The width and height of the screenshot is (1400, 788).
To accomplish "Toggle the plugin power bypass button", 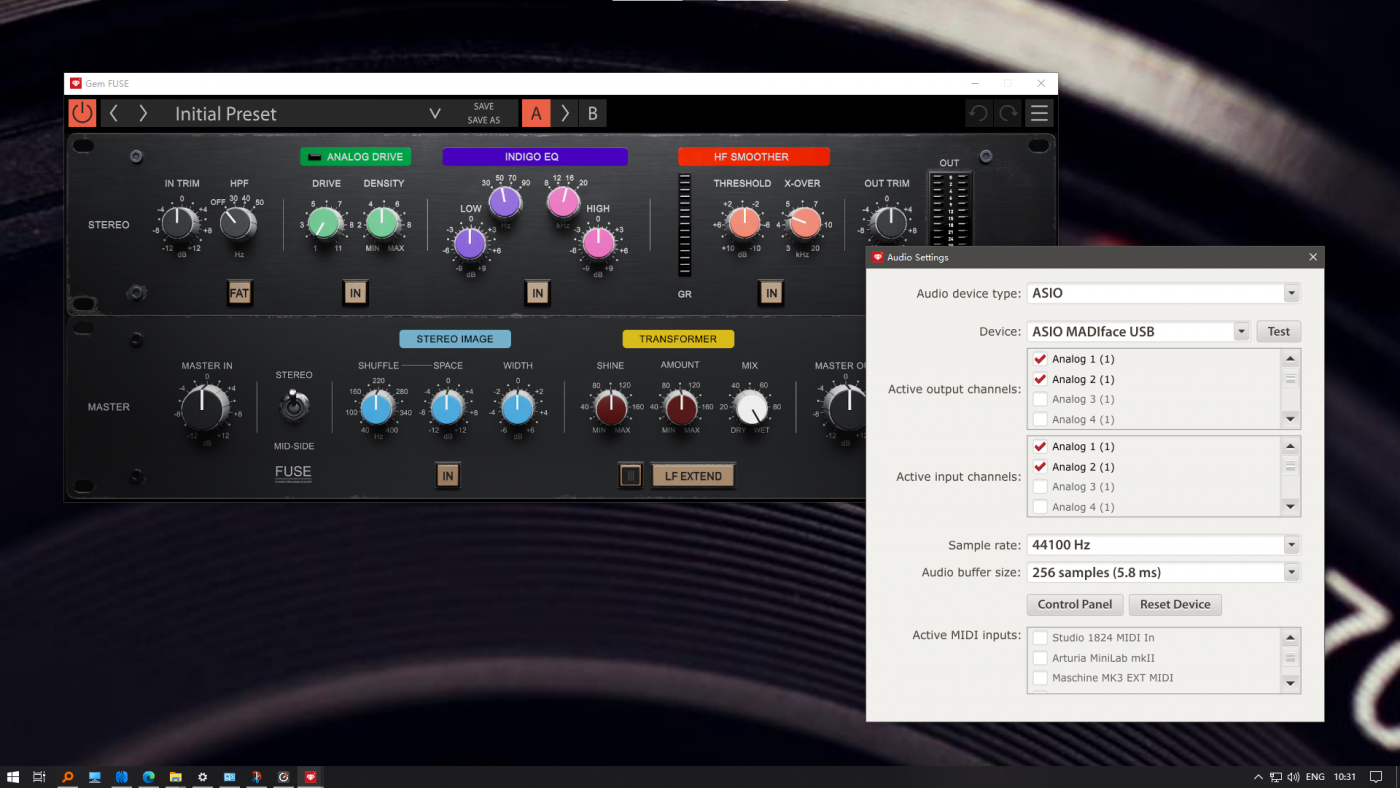I will click(x=82, y=113).
